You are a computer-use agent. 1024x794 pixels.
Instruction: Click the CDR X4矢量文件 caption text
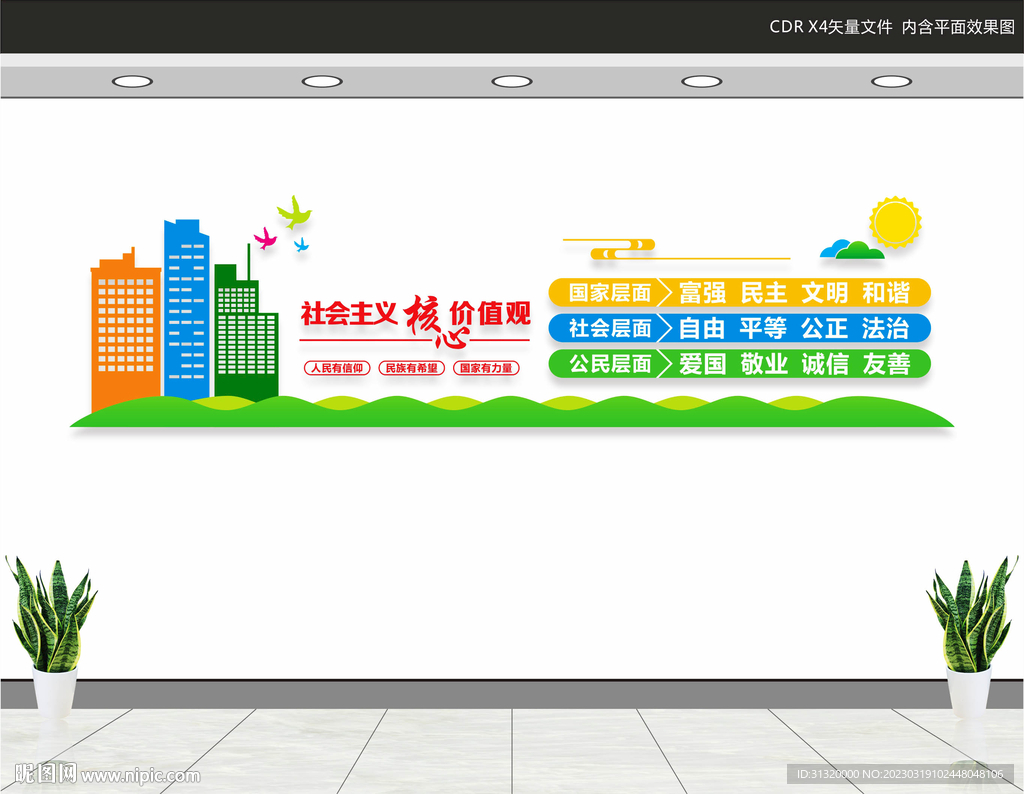pos(831,27)
